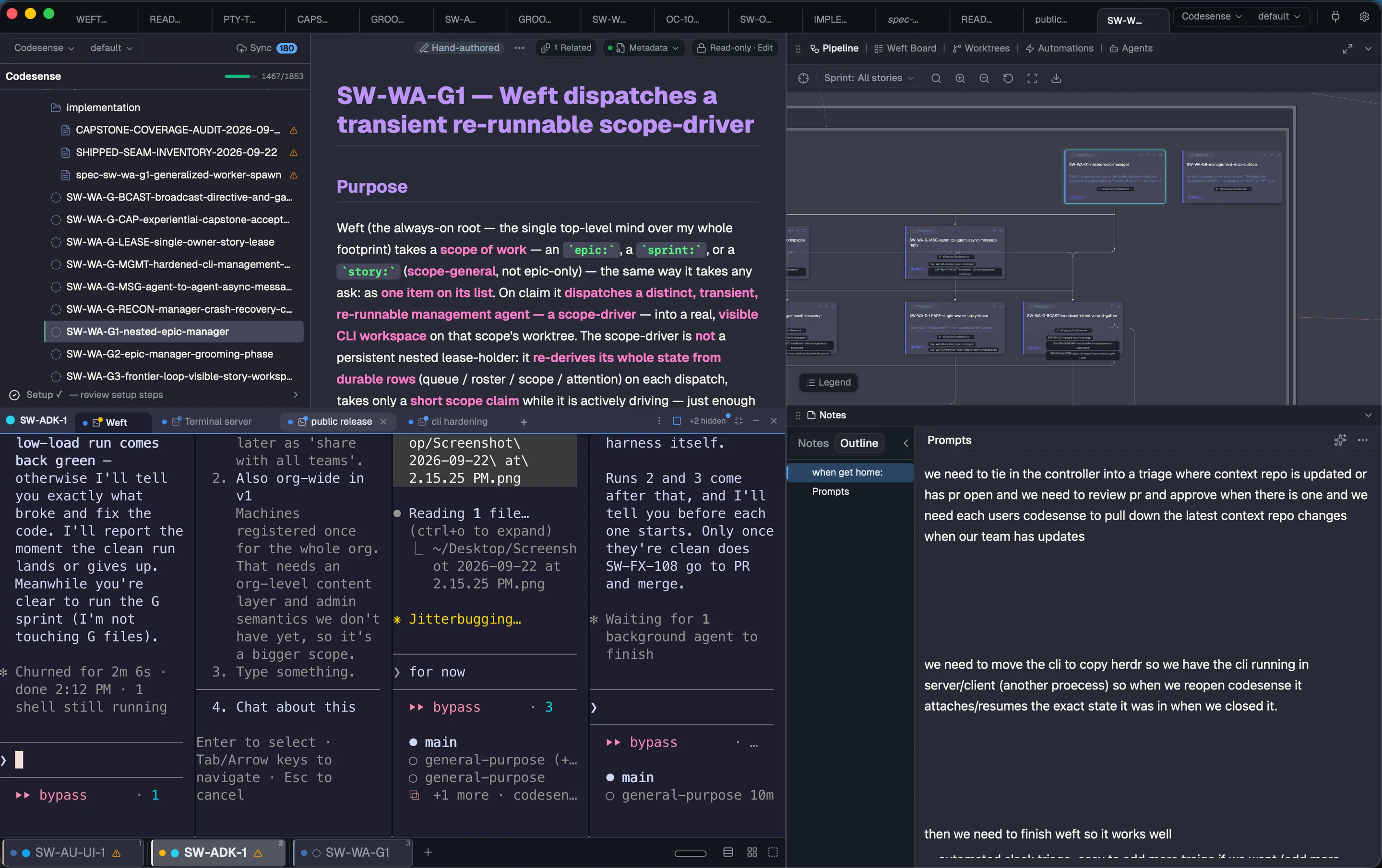Collapse the outline sidebar chevron

tap(905, 443)
